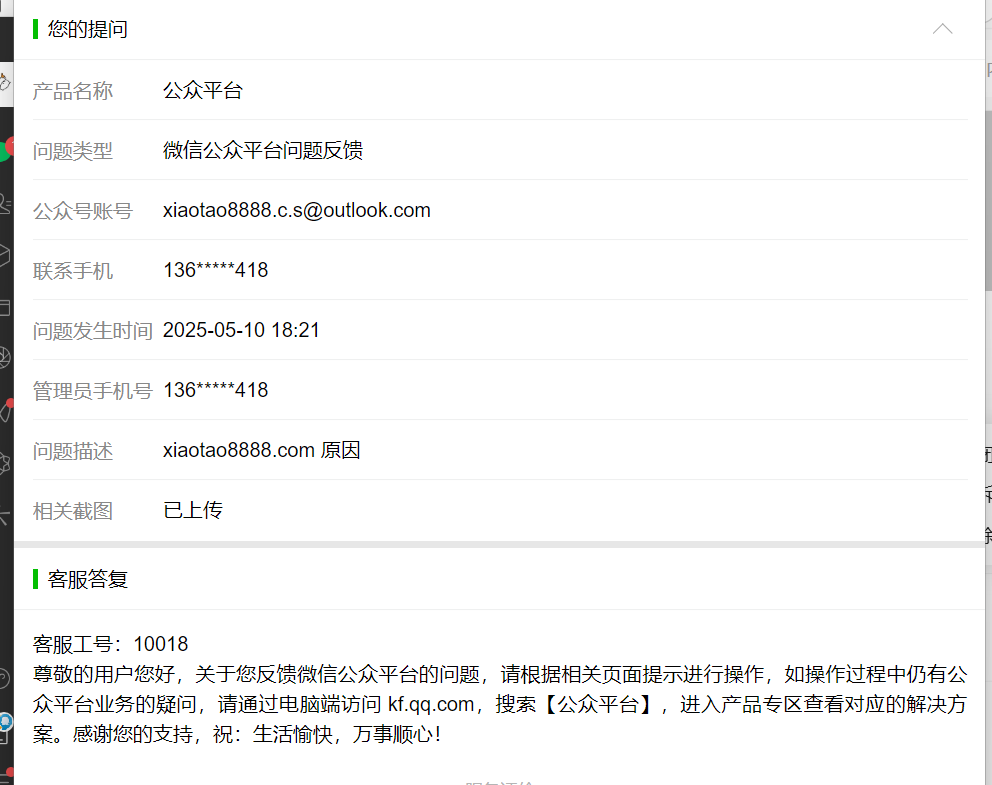Select the description xiaotao8888.com 原因
992x785 pixels.
click(x=261, y=450)
